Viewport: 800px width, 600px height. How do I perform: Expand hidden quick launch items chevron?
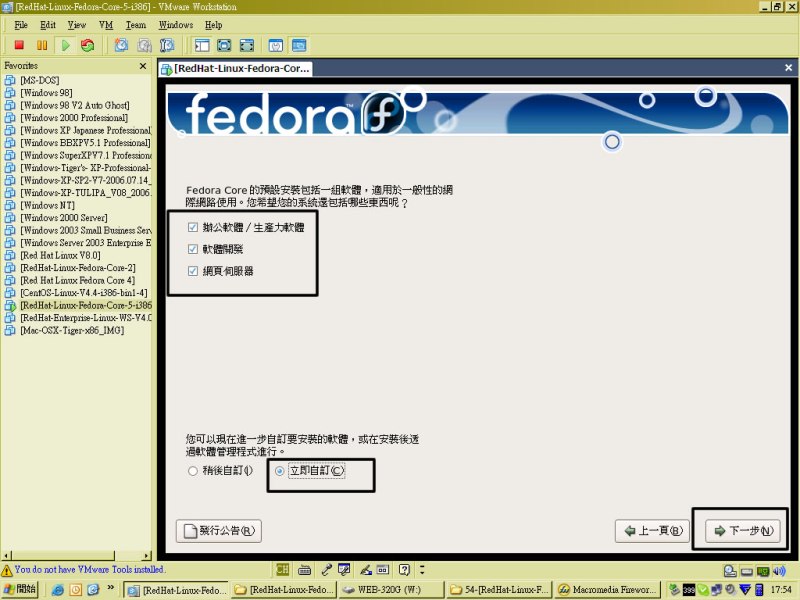tap(110, 588)
